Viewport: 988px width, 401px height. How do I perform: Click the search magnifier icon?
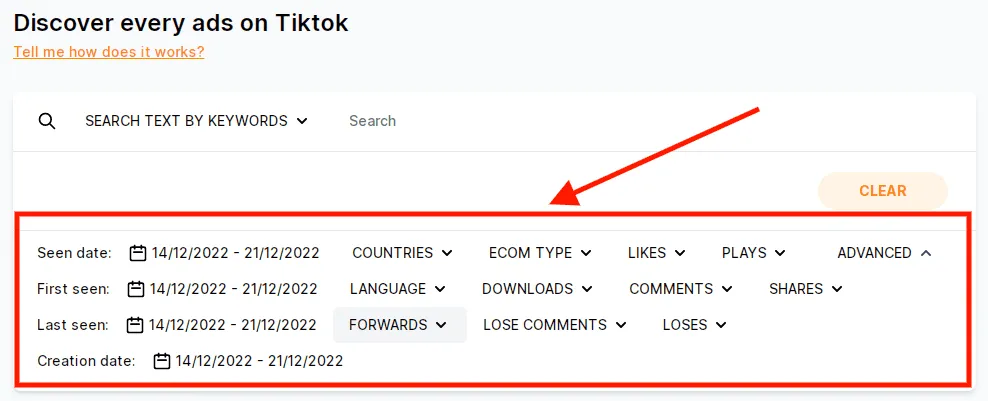pos(46,121)
